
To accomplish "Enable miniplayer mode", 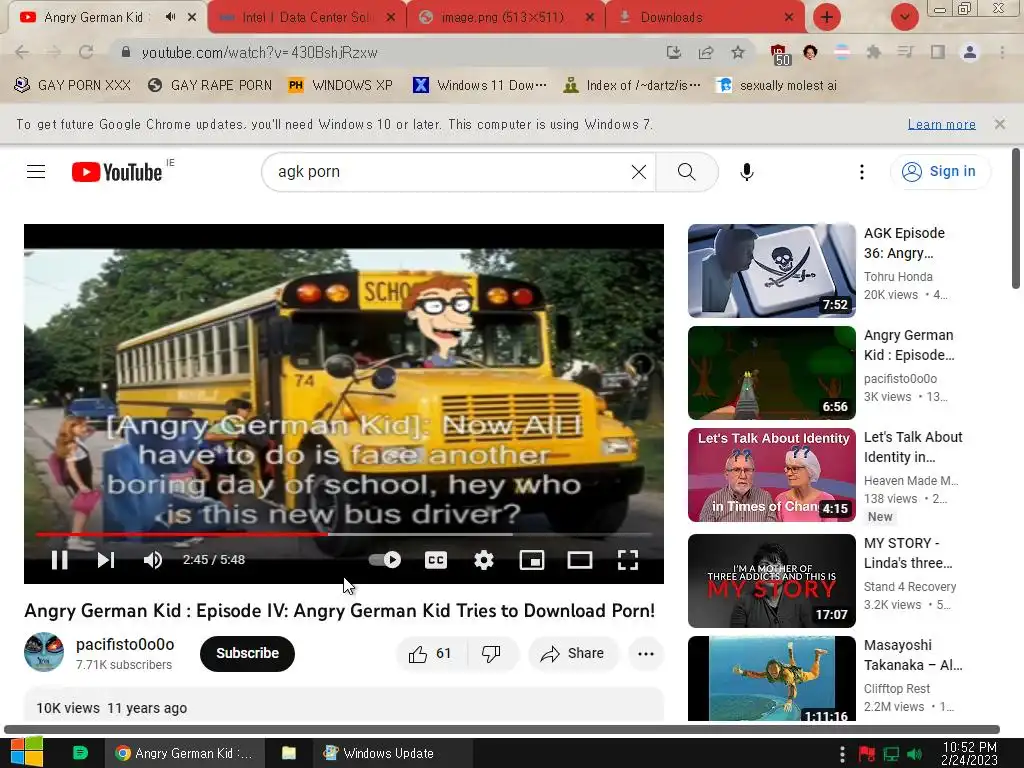I will [532, 560].
